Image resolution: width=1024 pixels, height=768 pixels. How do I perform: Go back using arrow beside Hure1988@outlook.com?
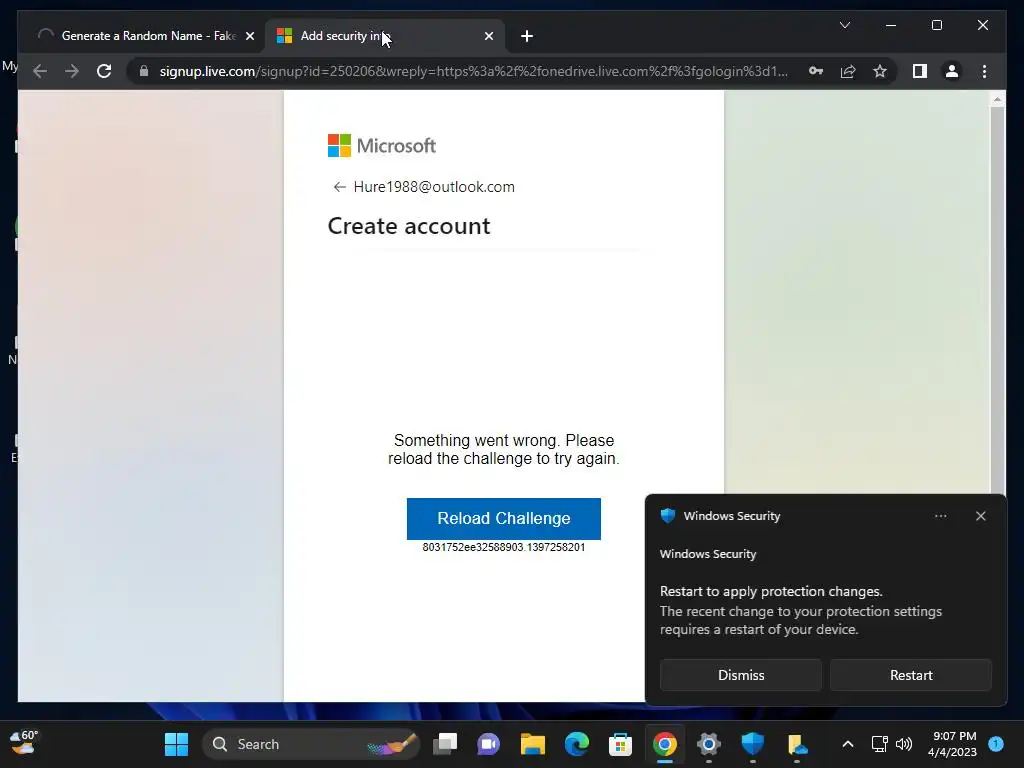339,187
